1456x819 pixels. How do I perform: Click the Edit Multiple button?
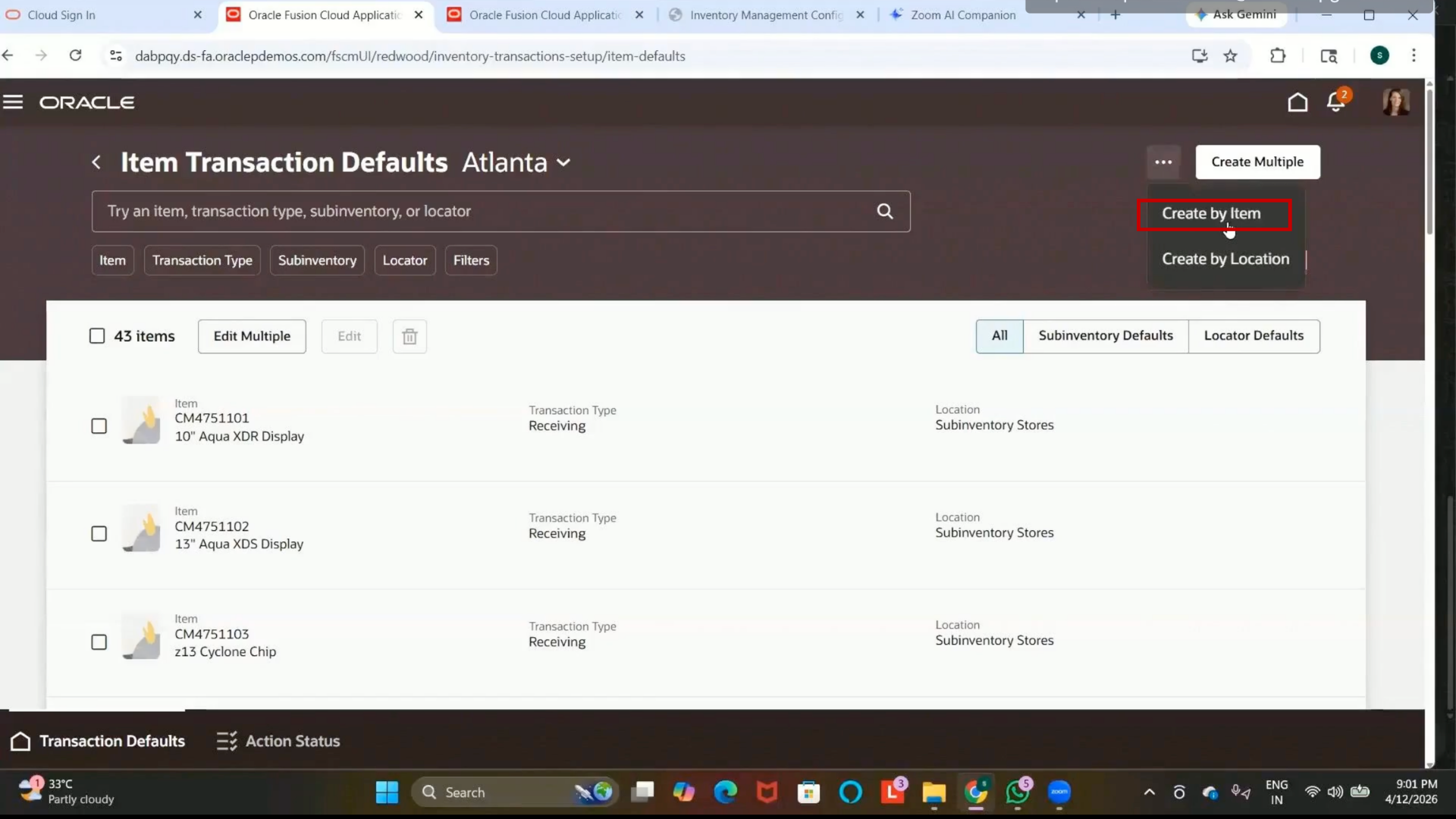coord(252,336)
